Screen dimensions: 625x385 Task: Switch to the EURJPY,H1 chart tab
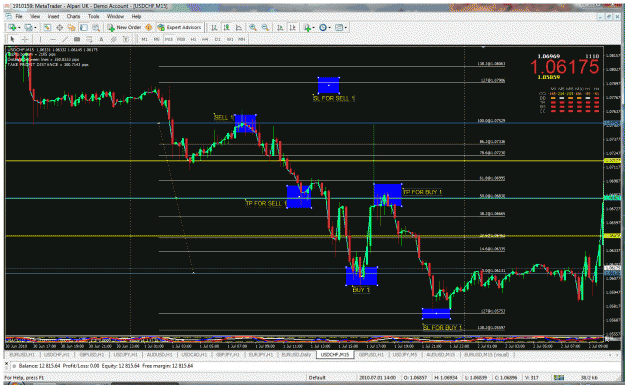[x=261, y=354]
